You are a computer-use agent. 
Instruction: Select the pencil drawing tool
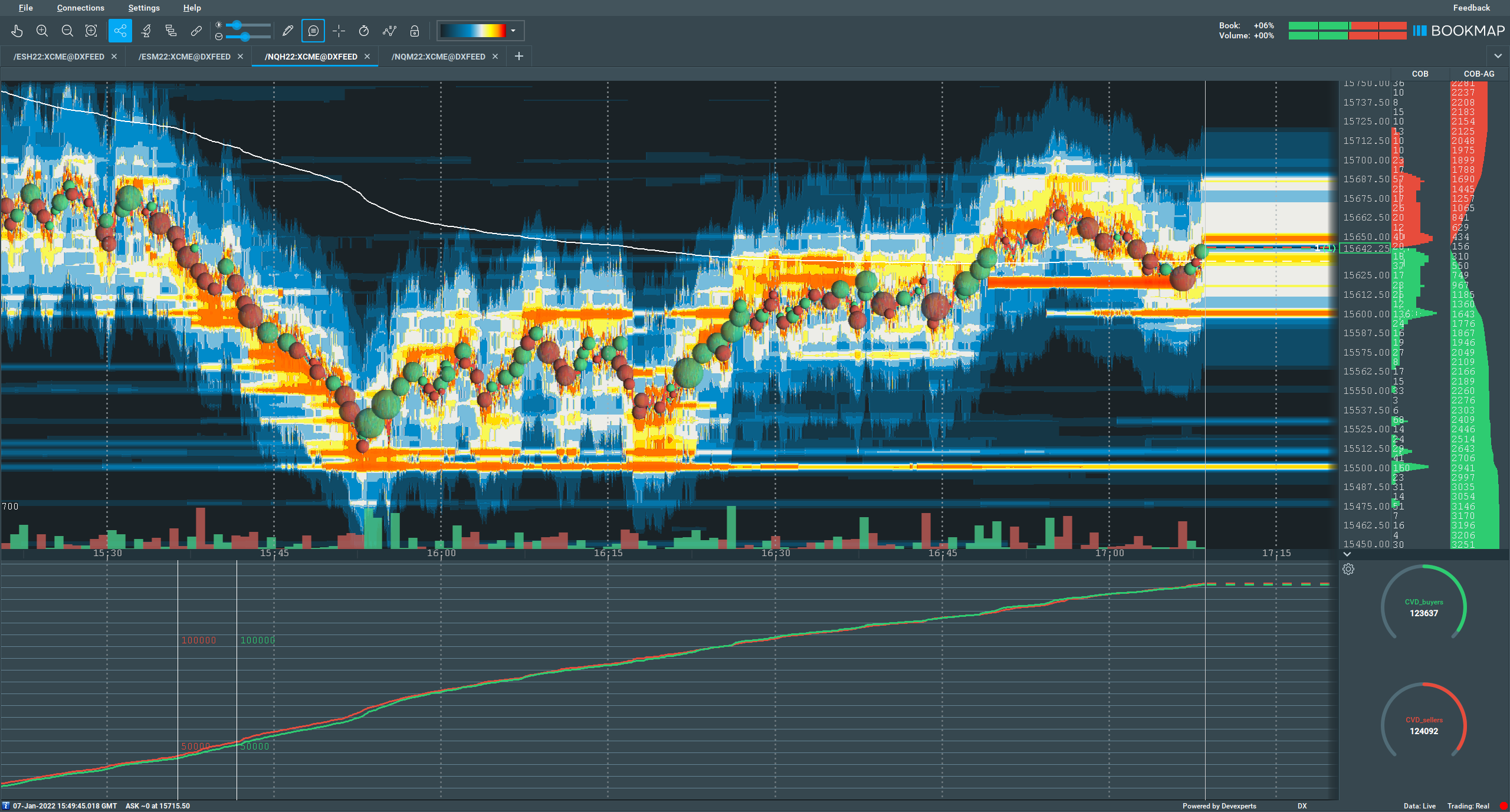(x=288, y=31)
